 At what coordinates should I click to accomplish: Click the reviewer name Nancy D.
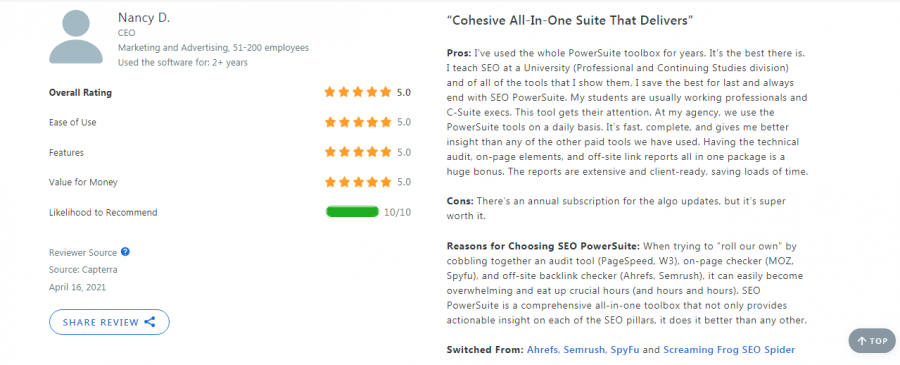[x=144, y=18]
